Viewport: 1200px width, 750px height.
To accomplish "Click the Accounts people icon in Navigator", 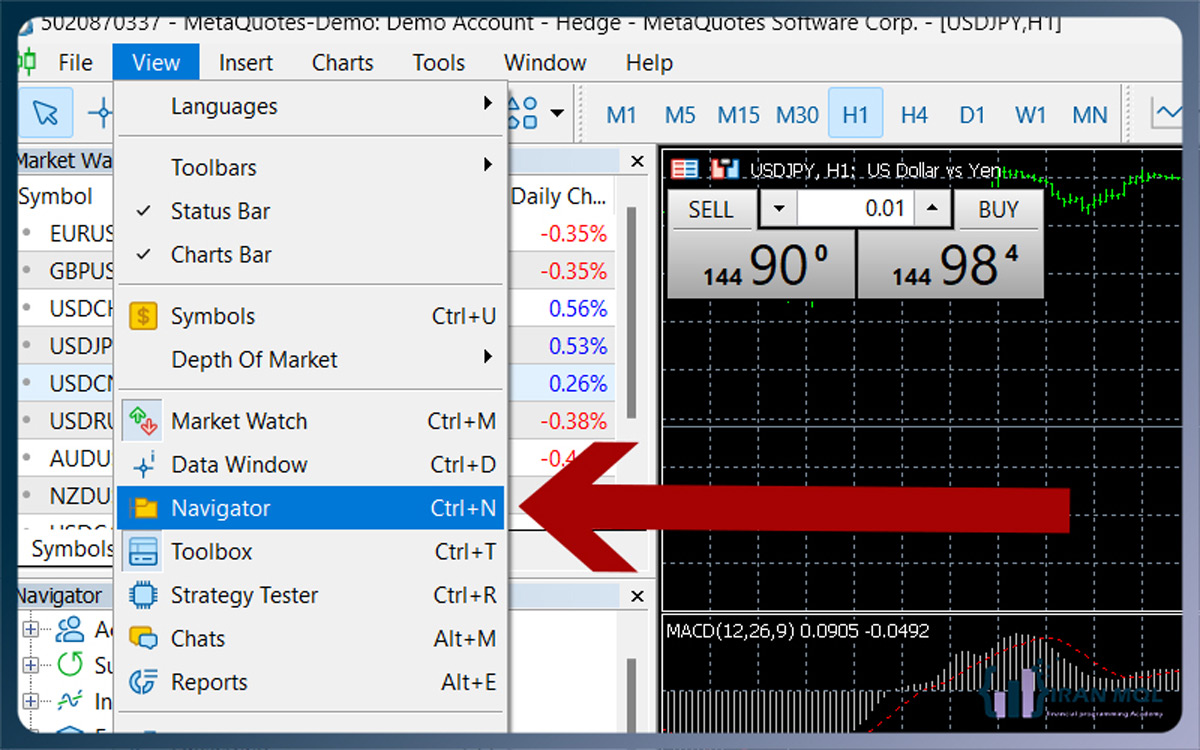I will coord(70,629).
